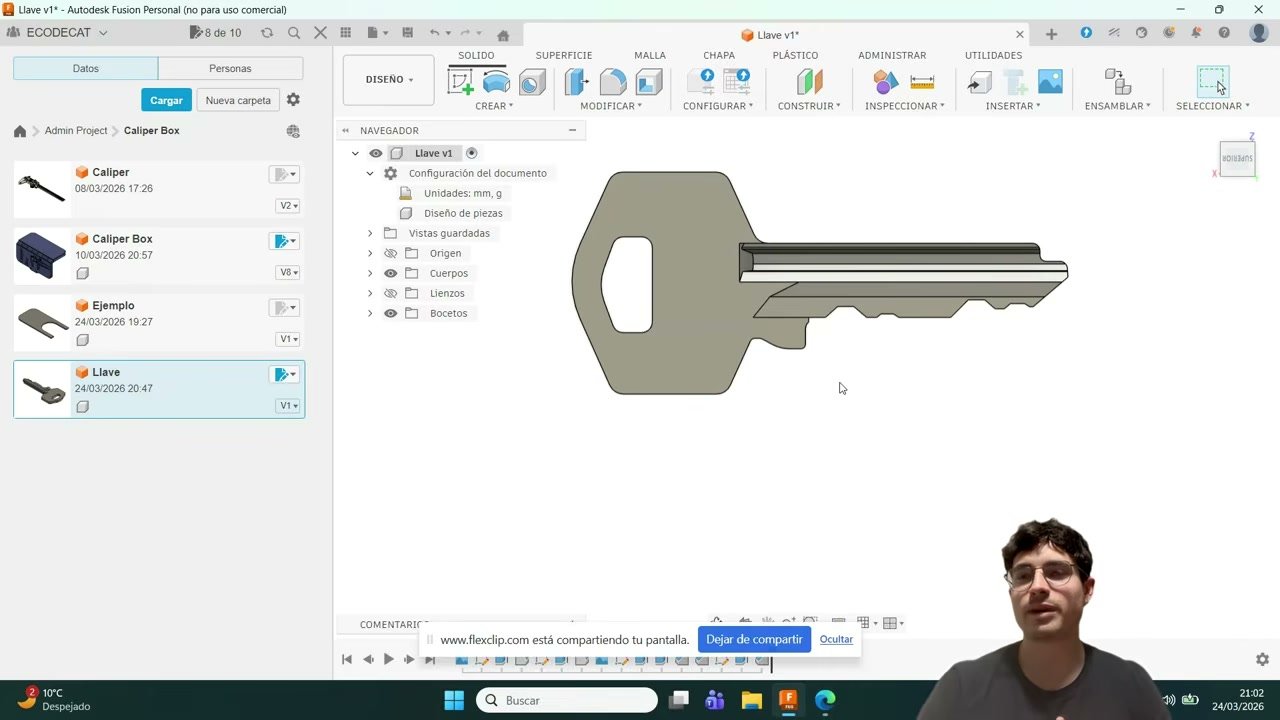Open the Offset Plane tool in CONSTRUIR
The height and width of the screenshot is (720, 1280).
pyautogui.click(x=809, y=82)
